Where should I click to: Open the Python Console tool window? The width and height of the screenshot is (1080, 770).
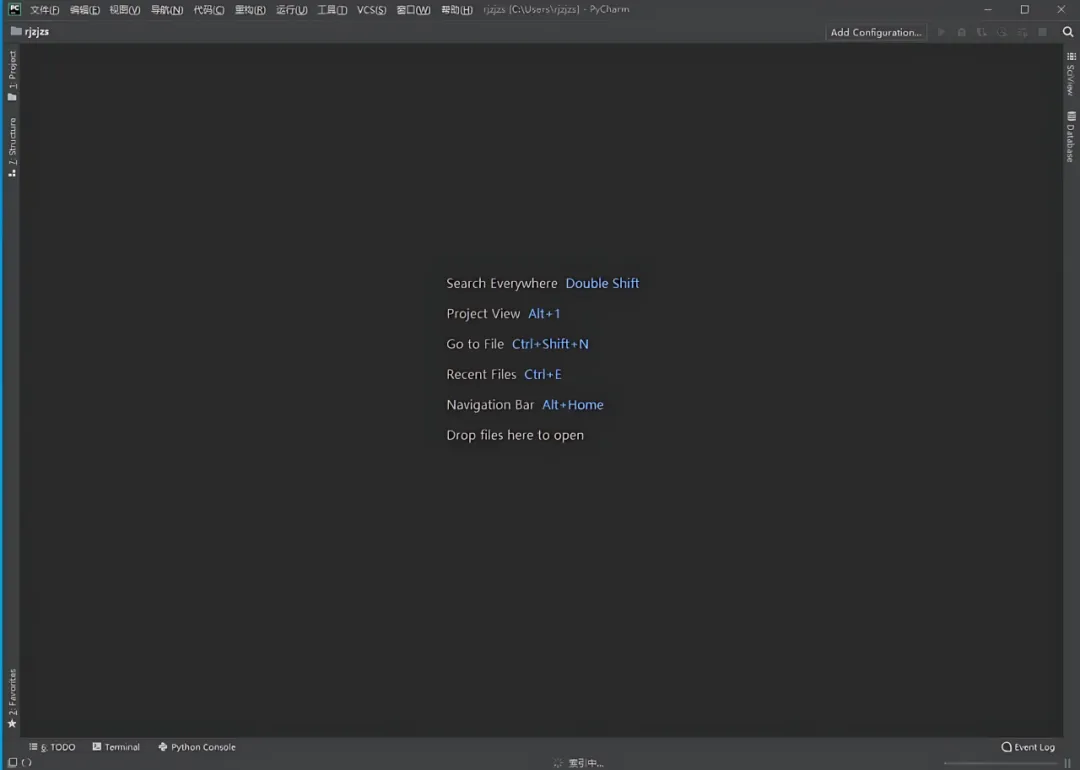point(197,747)
